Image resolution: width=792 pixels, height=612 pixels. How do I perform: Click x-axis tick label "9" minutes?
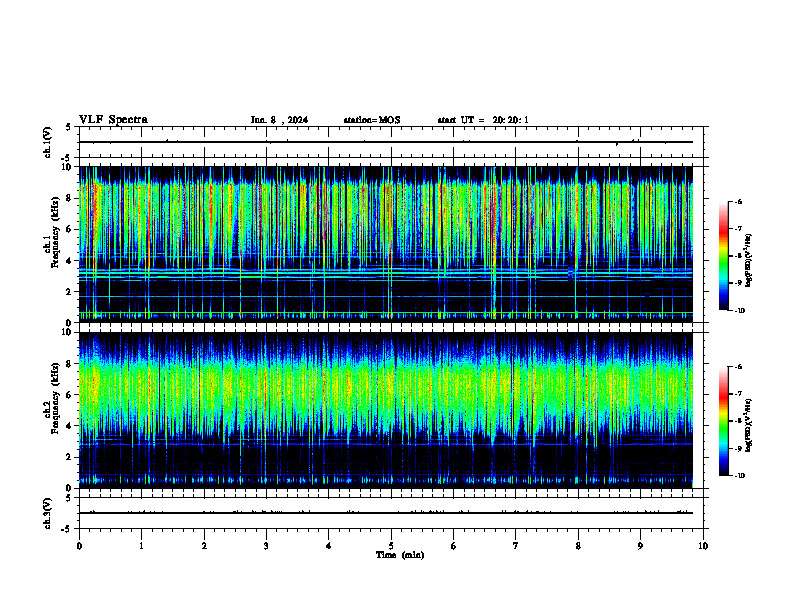(640, 546)
